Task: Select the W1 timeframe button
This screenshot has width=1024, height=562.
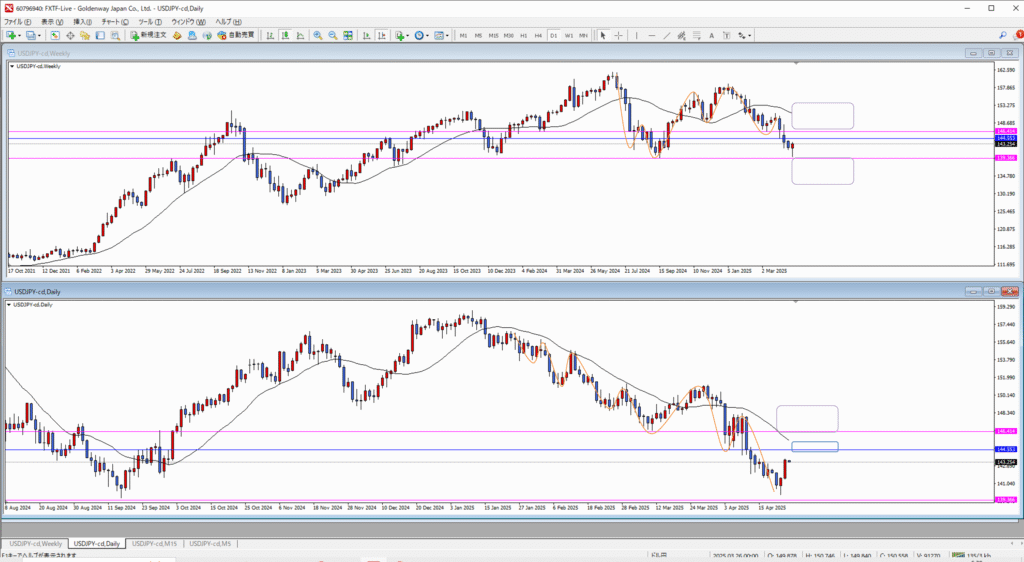Action: (568, 35)
